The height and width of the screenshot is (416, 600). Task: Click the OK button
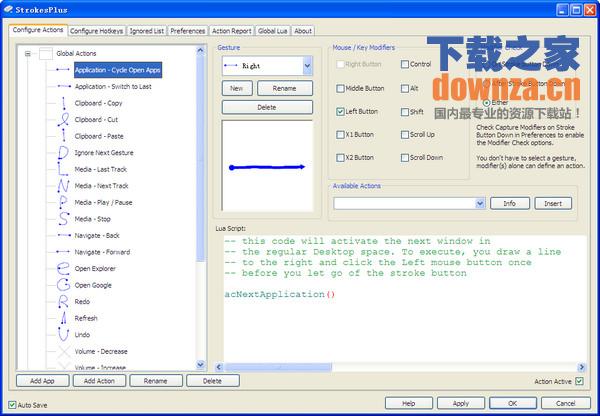513,403
